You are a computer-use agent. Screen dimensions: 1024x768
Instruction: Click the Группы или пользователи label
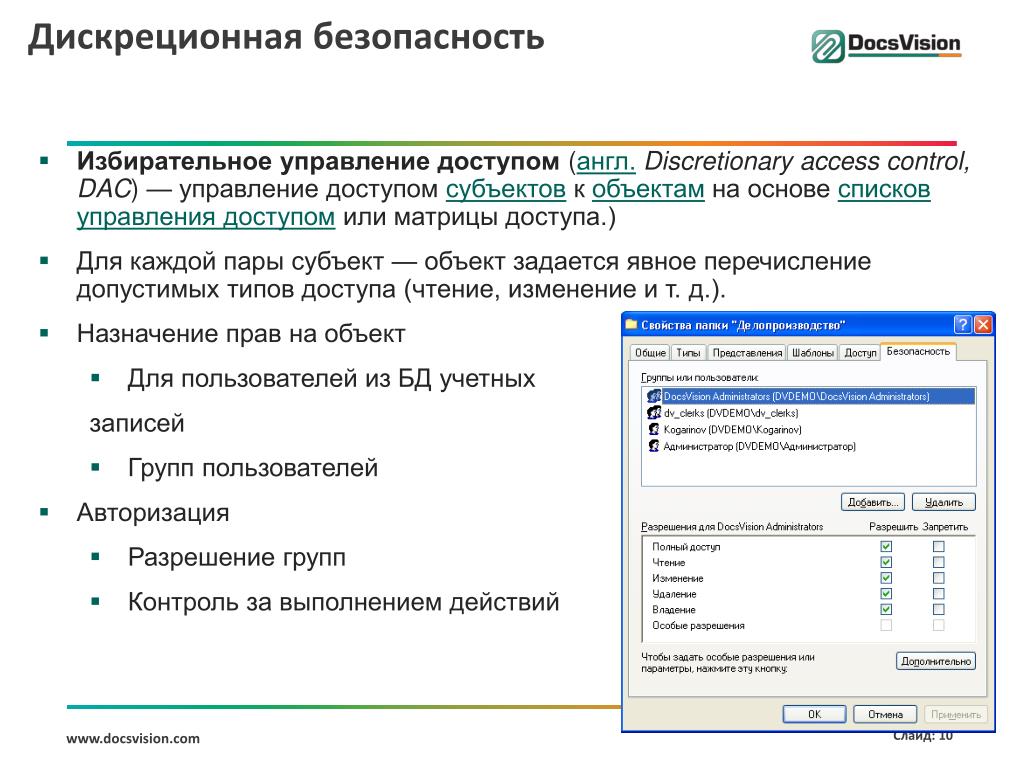699,377
